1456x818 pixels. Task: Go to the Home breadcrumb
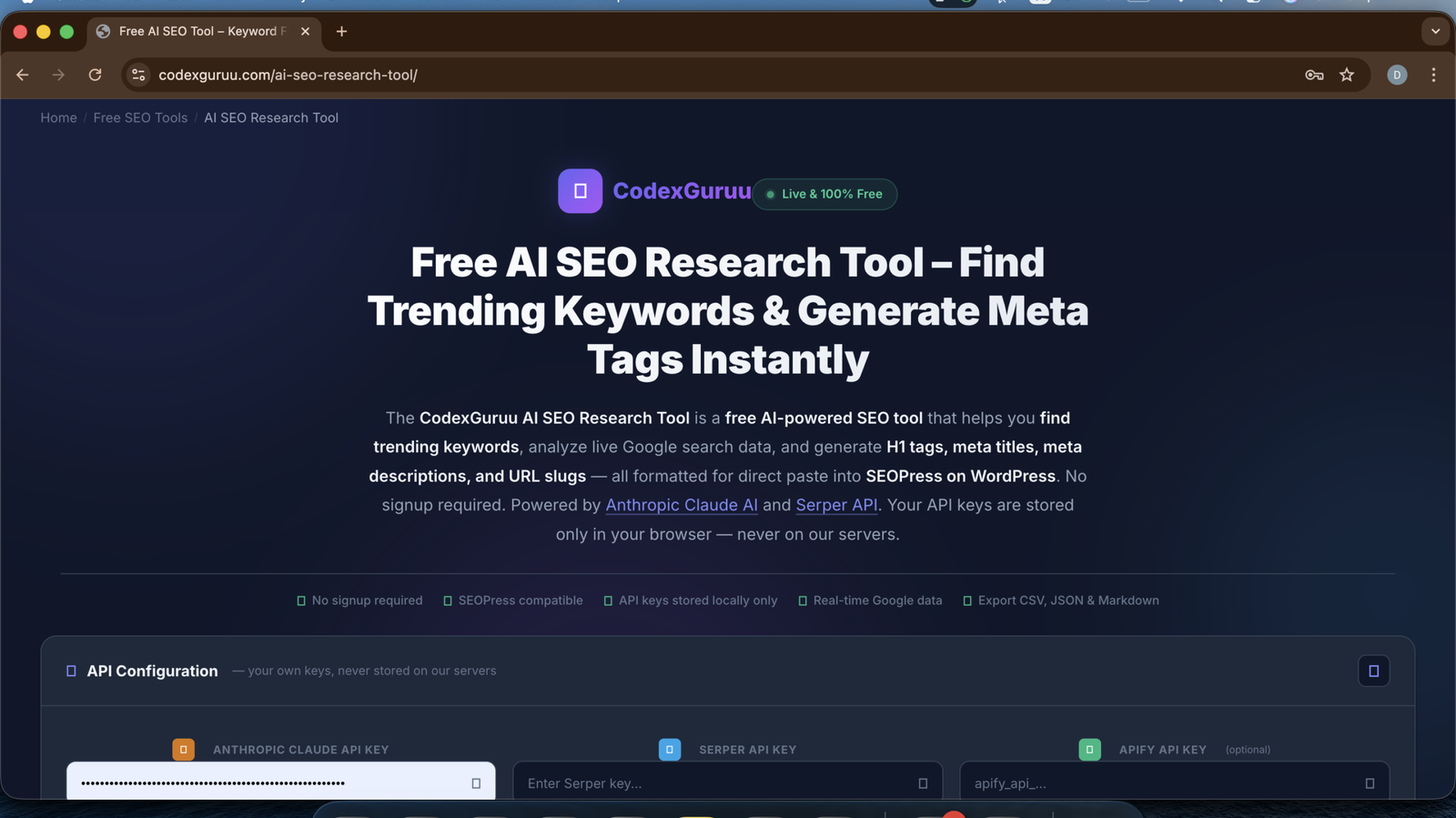click(58, 117)
